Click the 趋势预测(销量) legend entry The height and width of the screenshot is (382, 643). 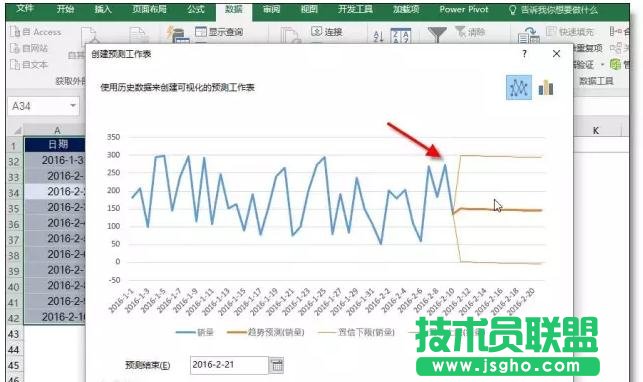266,332
